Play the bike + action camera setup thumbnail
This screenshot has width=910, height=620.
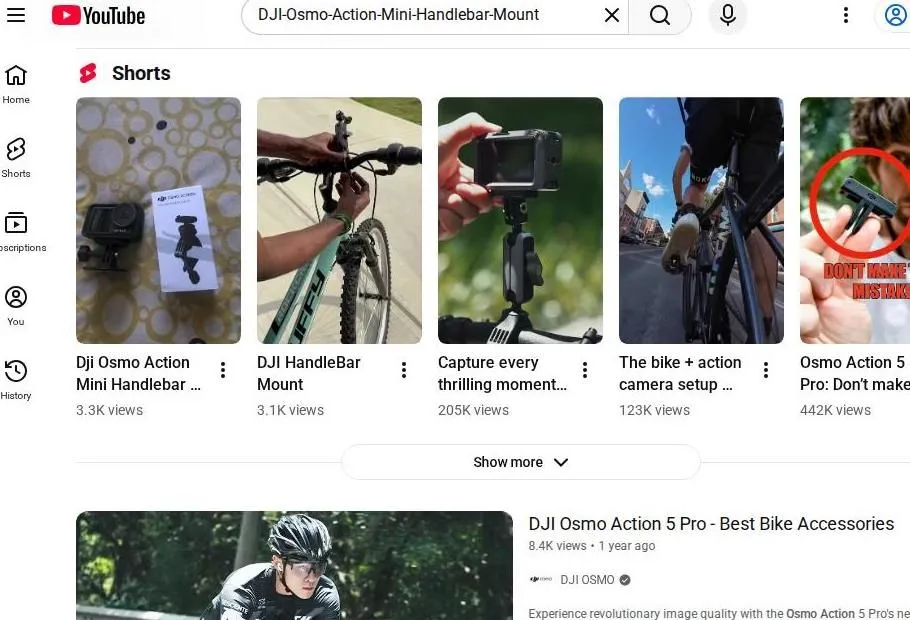(x=702, y=220)
